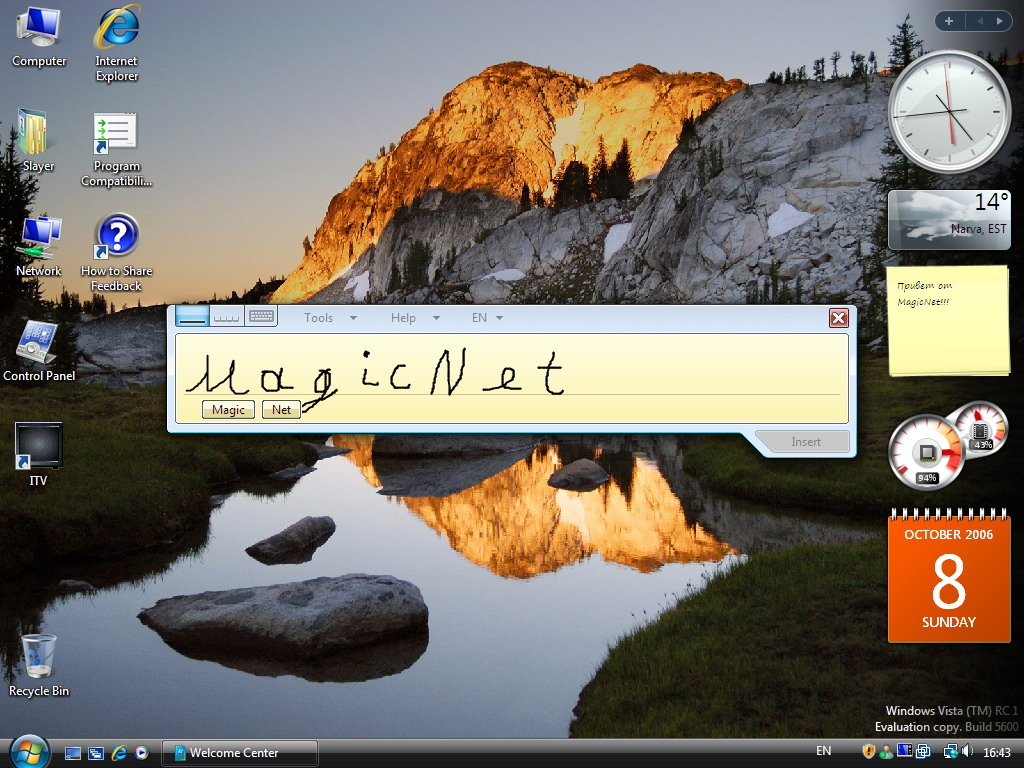1024x768 pixels.
Task: Click the CPU meter gadget showing 94%
Action: (926, 453)
